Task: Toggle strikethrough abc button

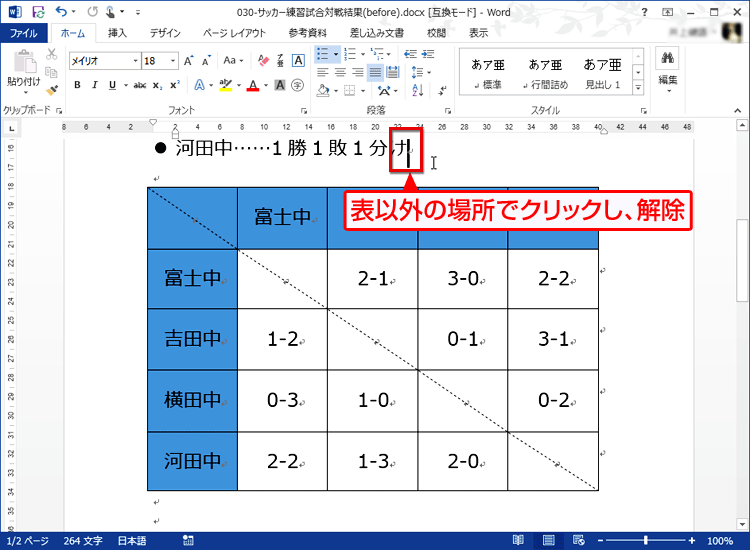Action: (x=140, y=85)
